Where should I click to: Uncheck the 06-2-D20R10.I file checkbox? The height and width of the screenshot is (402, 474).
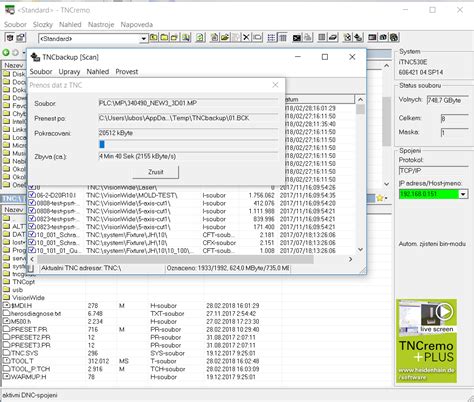(32, 195)
